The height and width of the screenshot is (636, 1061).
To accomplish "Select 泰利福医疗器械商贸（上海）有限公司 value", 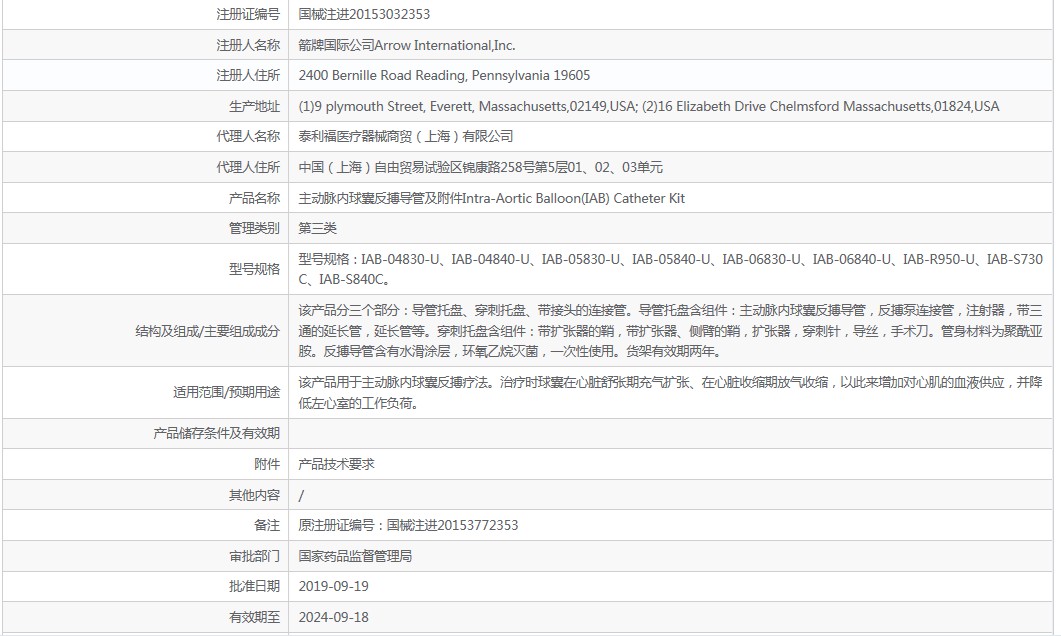I will point(405,137).
